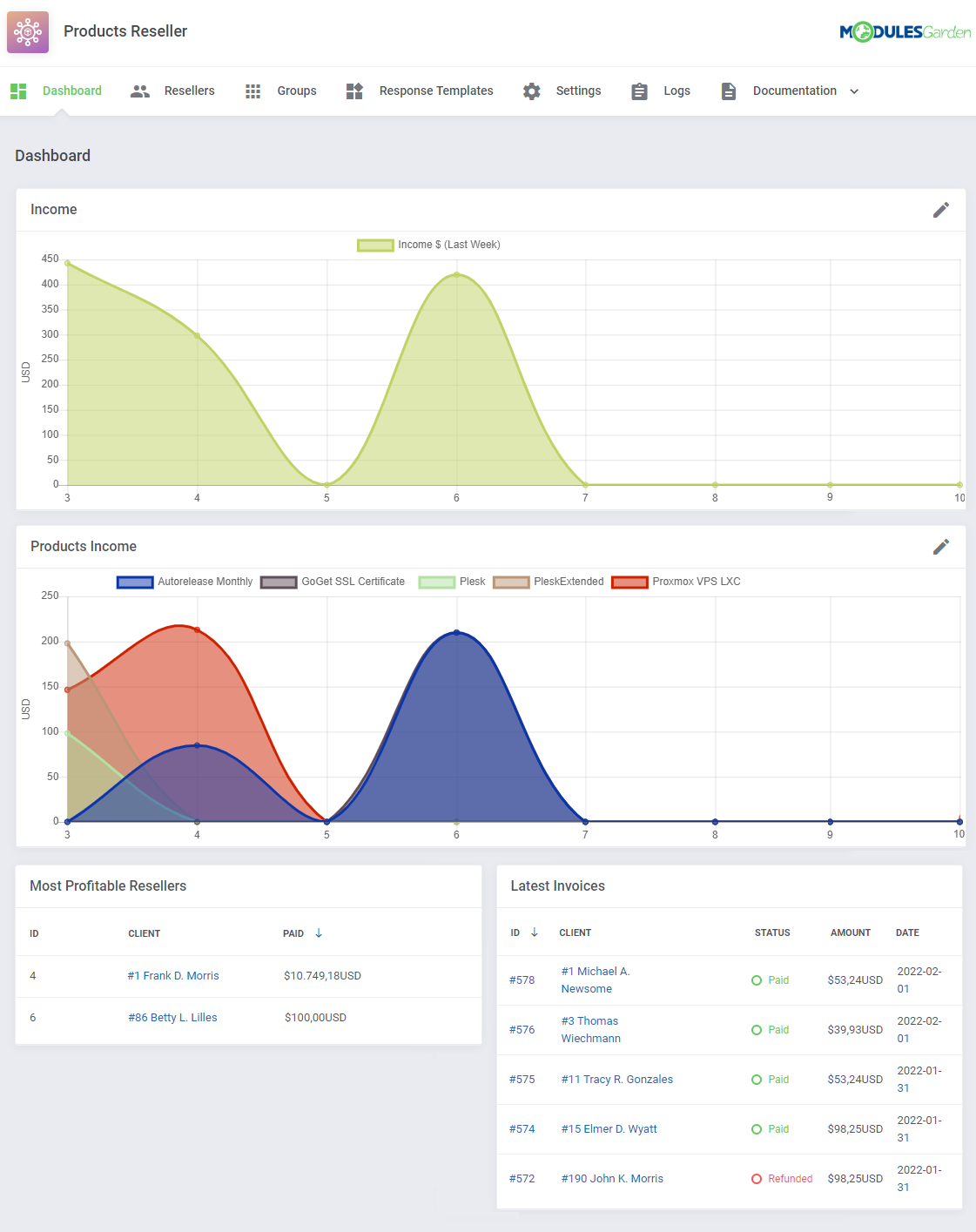Toggle Autorelease Monthly legend swatch
Image resolution: width=976 pixels, height=1232 pixels.
pos(135,582)
